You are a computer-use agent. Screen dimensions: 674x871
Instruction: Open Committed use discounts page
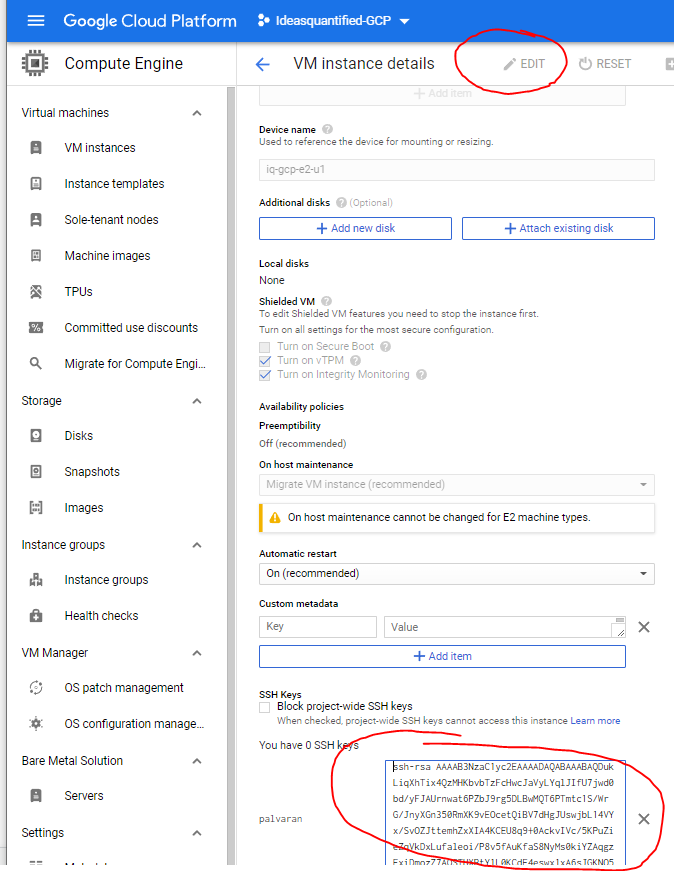pyautogui.click(x=131, y=328)
